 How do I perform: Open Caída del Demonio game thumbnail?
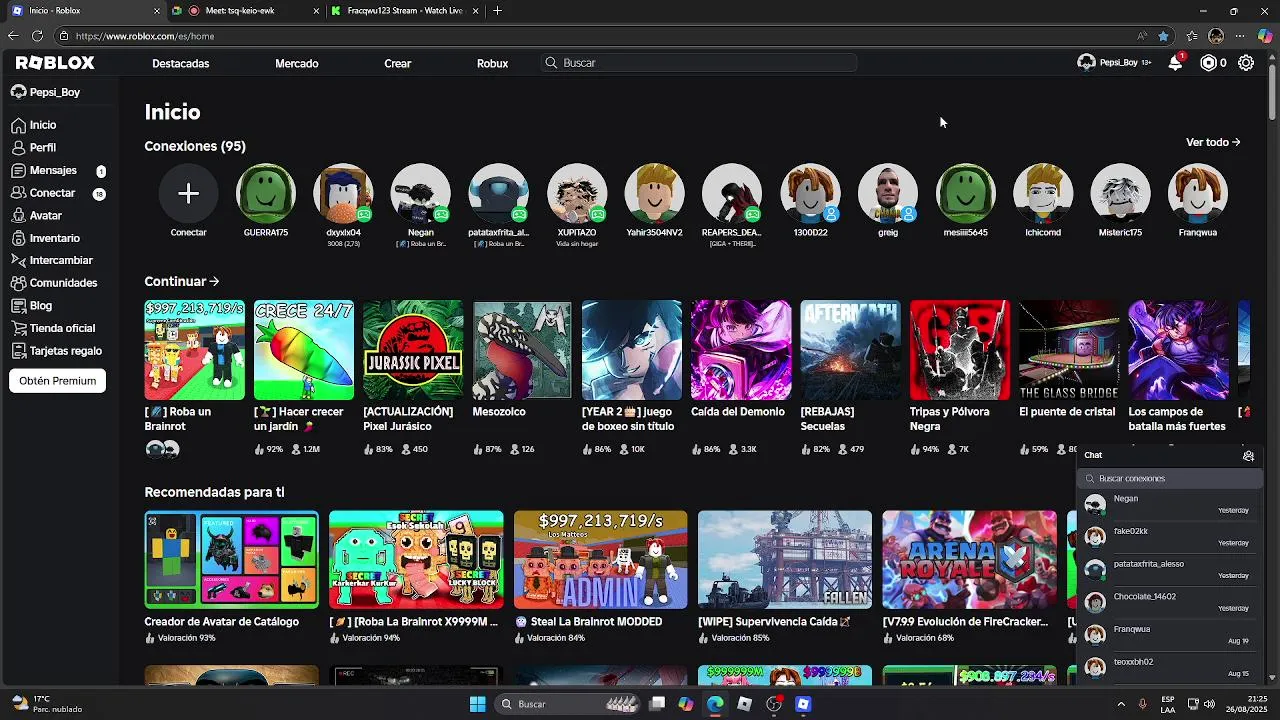[741, 350]
